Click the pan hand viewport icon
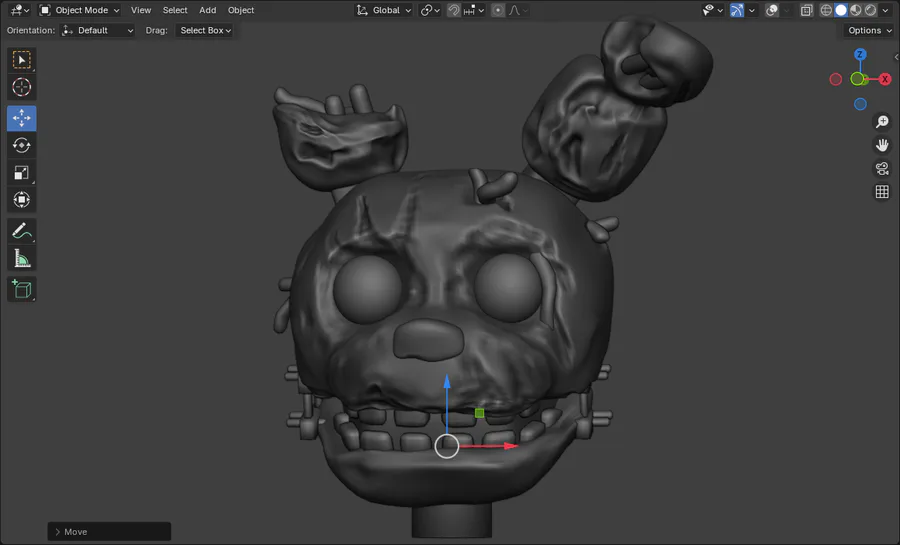The image size is (900, 545). 882,145
